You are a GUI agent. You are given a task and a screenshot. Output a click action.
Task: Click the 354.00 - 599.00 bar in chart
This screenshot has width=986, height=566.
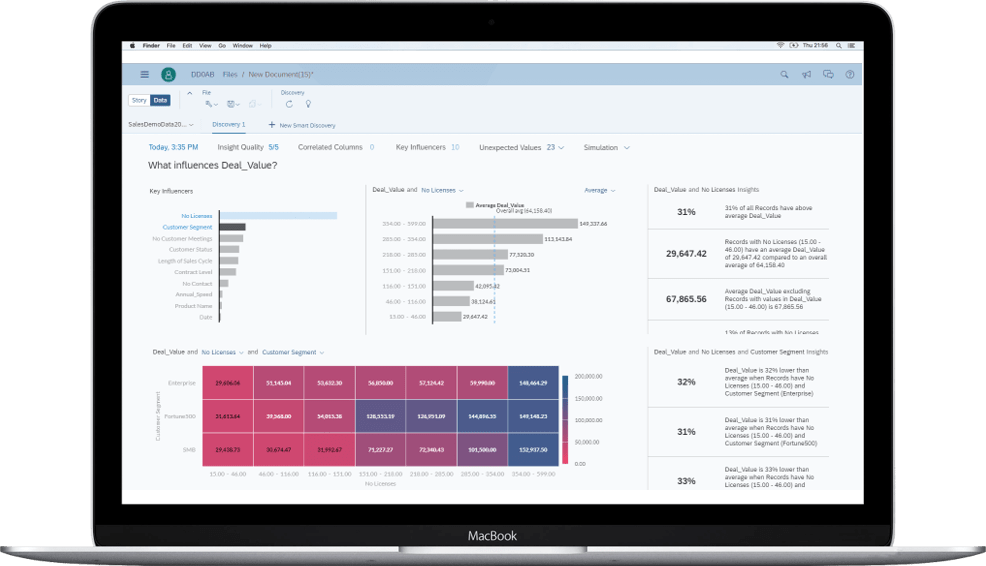click(505, 224)
